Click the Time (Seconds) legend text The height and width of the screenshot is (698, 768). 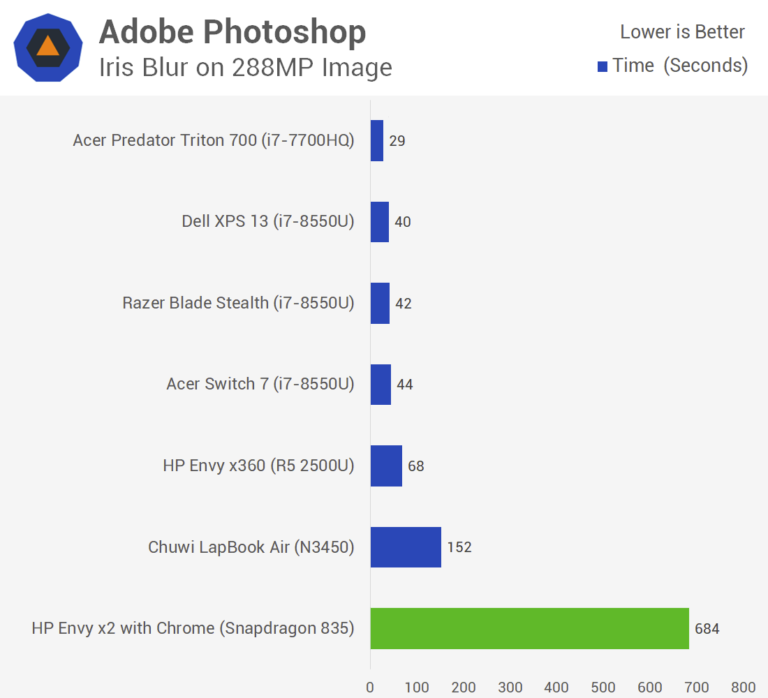coord(680,66)
